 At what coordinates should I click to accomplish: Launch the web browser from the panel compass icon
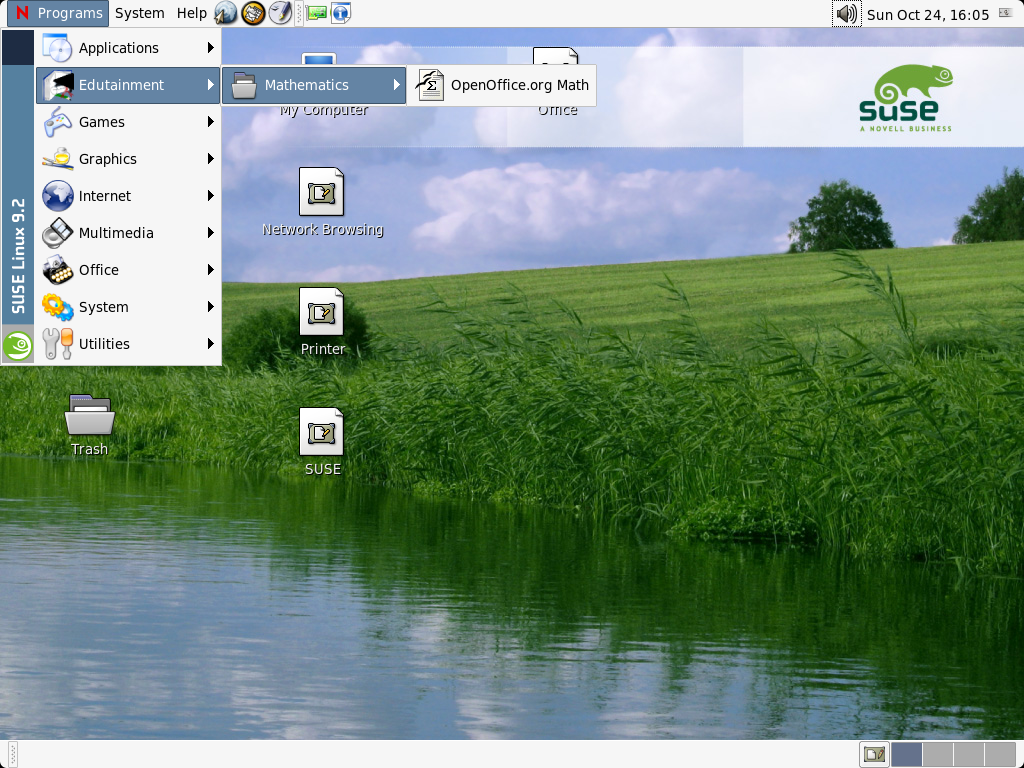coord(226,13)
